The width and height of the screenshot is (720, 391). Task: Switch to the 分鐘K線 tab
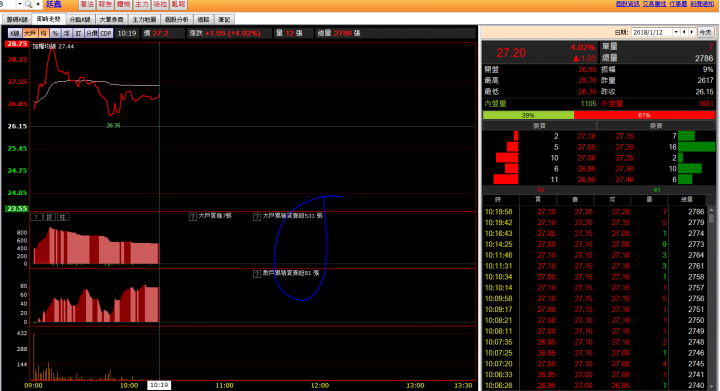(x=80, y=19)
